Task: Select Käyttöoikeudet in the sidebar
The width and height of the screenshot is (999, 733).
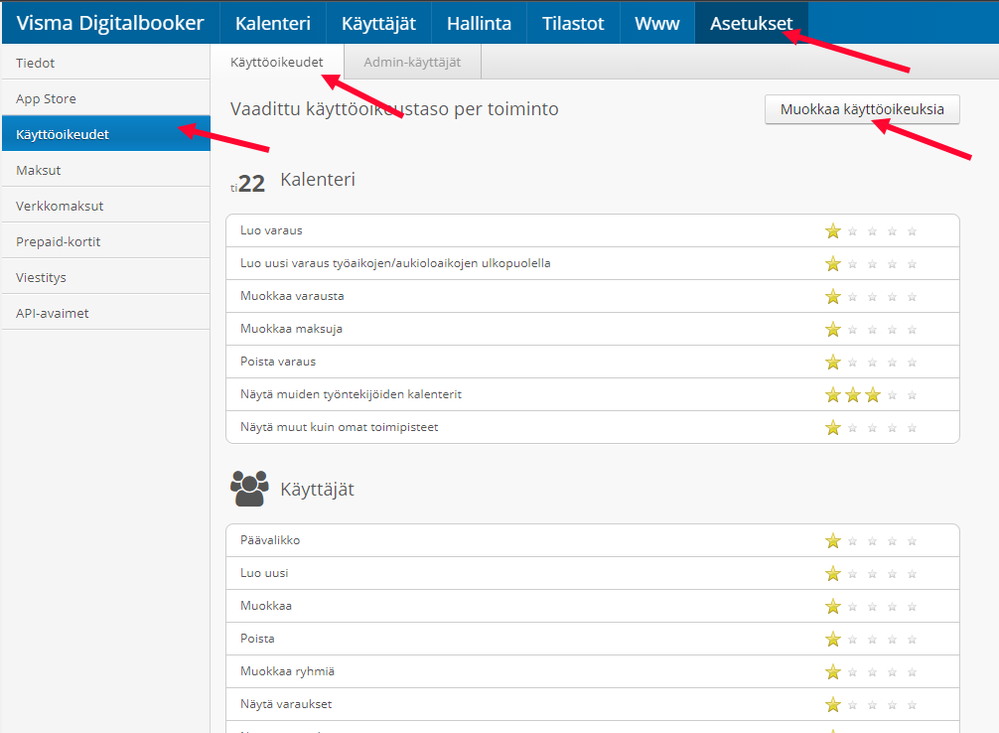Action: (x=106, y=134)
